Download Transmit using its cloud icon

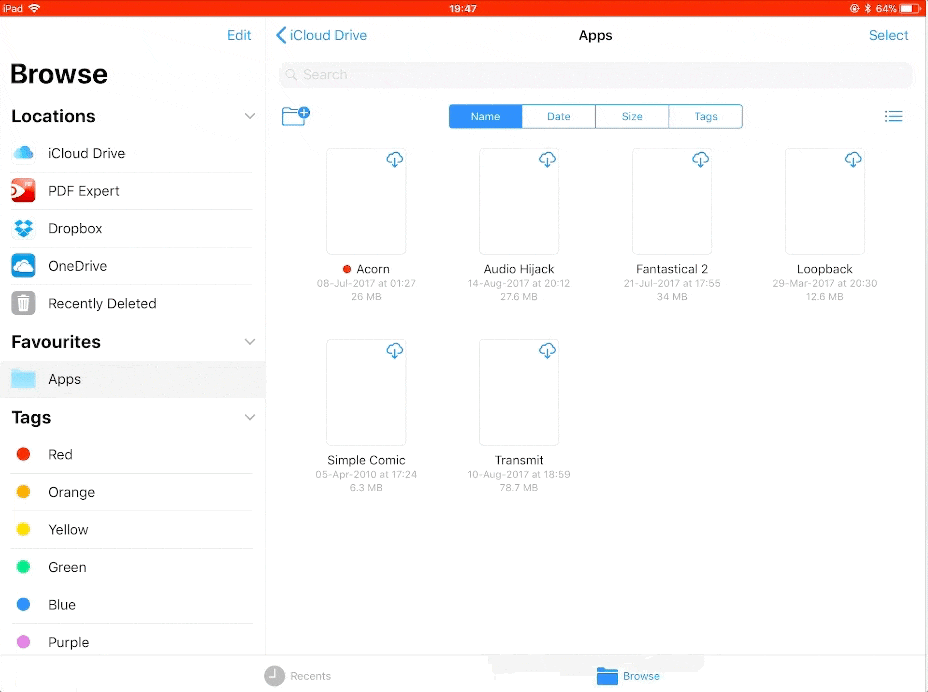click(547, 350)
